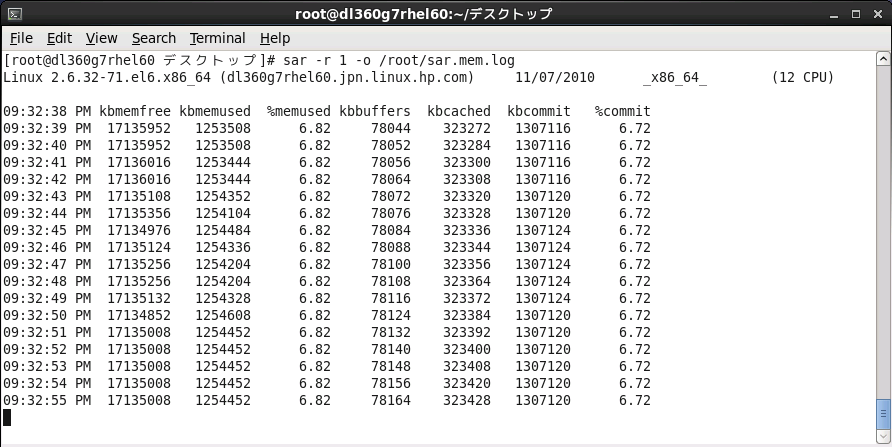Open the Edit menu

point(59,38)
